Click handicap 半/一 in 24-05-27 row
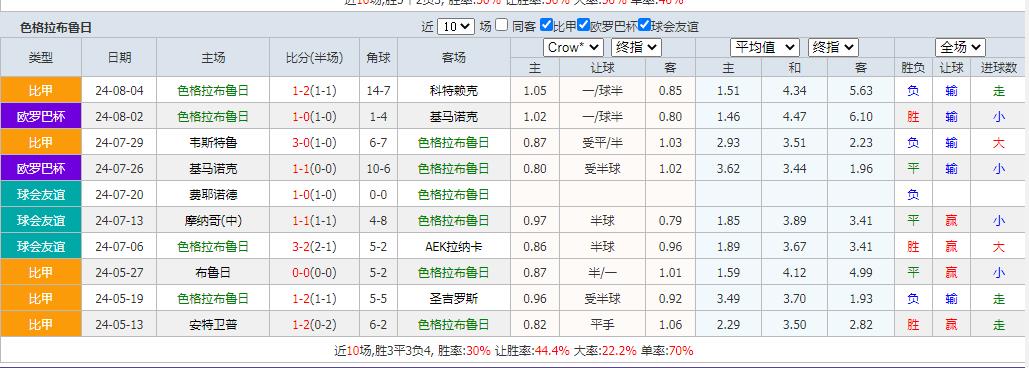This screenshot has height=368, width=1029. (602, 272)
